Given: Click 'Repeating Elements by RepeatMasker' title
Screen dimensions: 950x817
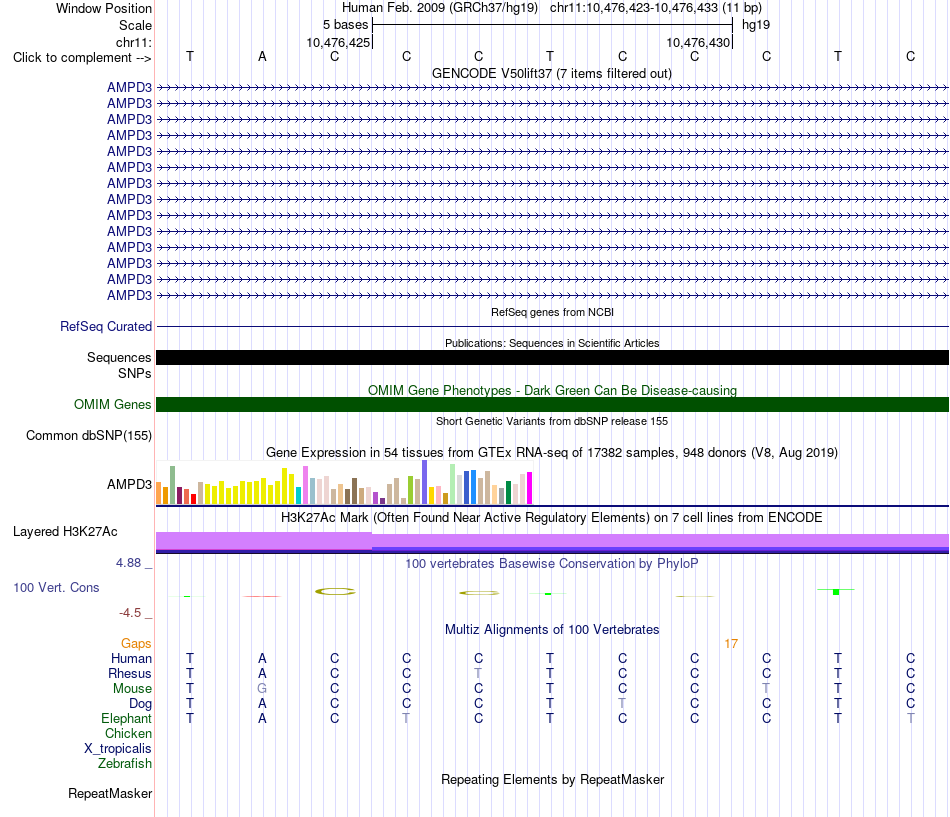Looking at the screenshot, I should [x=552, y=779].
